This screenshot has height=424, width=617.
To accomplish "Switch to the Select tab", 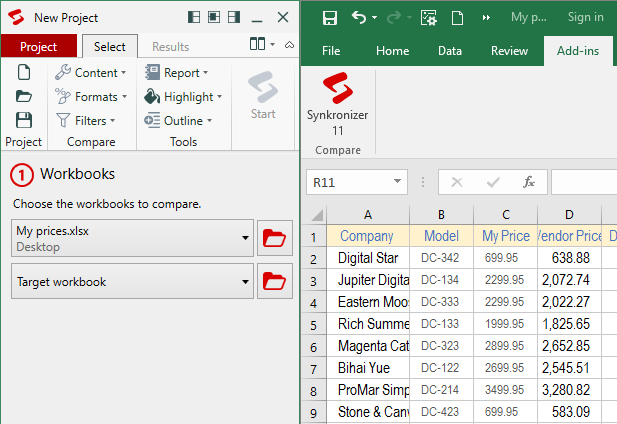I will coord(110,46).
